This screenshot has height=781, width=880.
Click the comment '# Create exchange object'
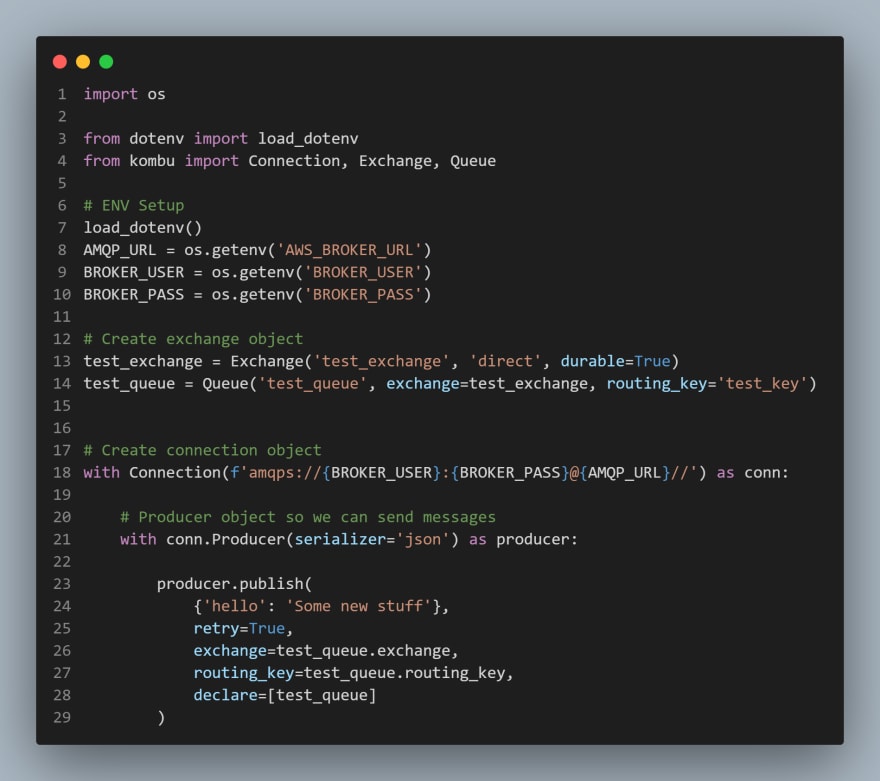193,339
